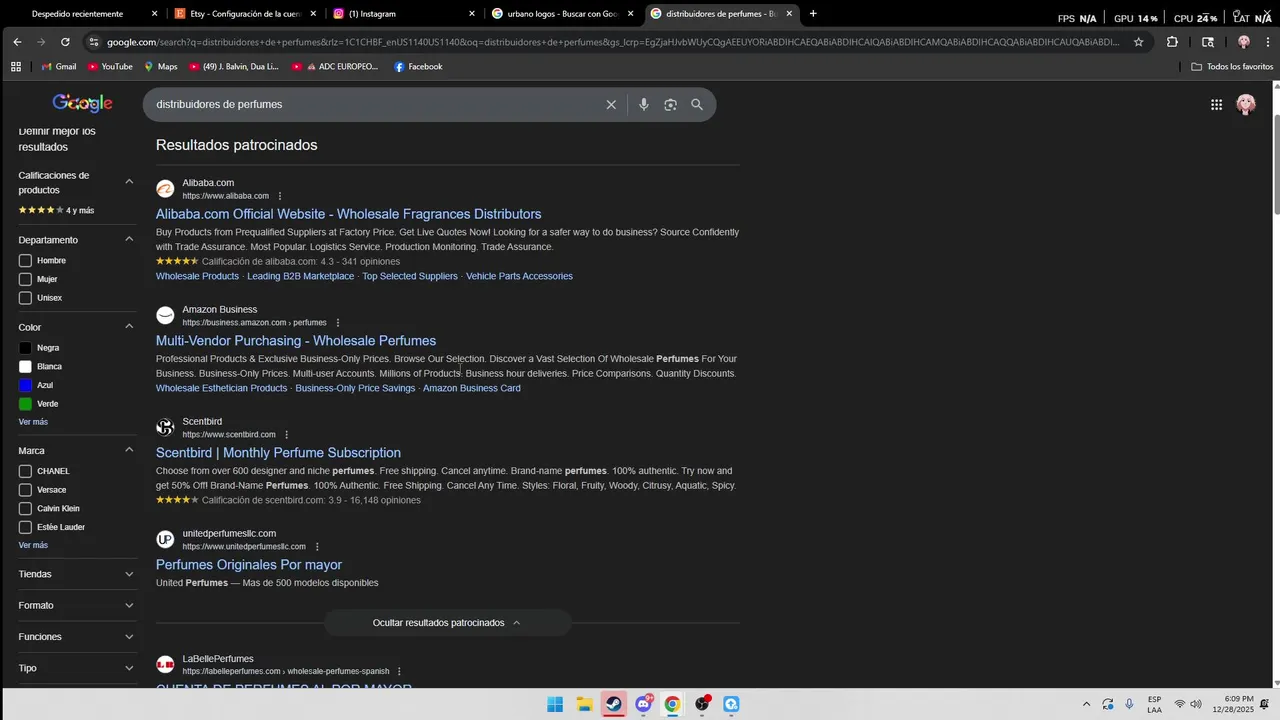1280x720 pixels.
Task: Collapse the Departamento filter section
Action: tap(129, 240)
